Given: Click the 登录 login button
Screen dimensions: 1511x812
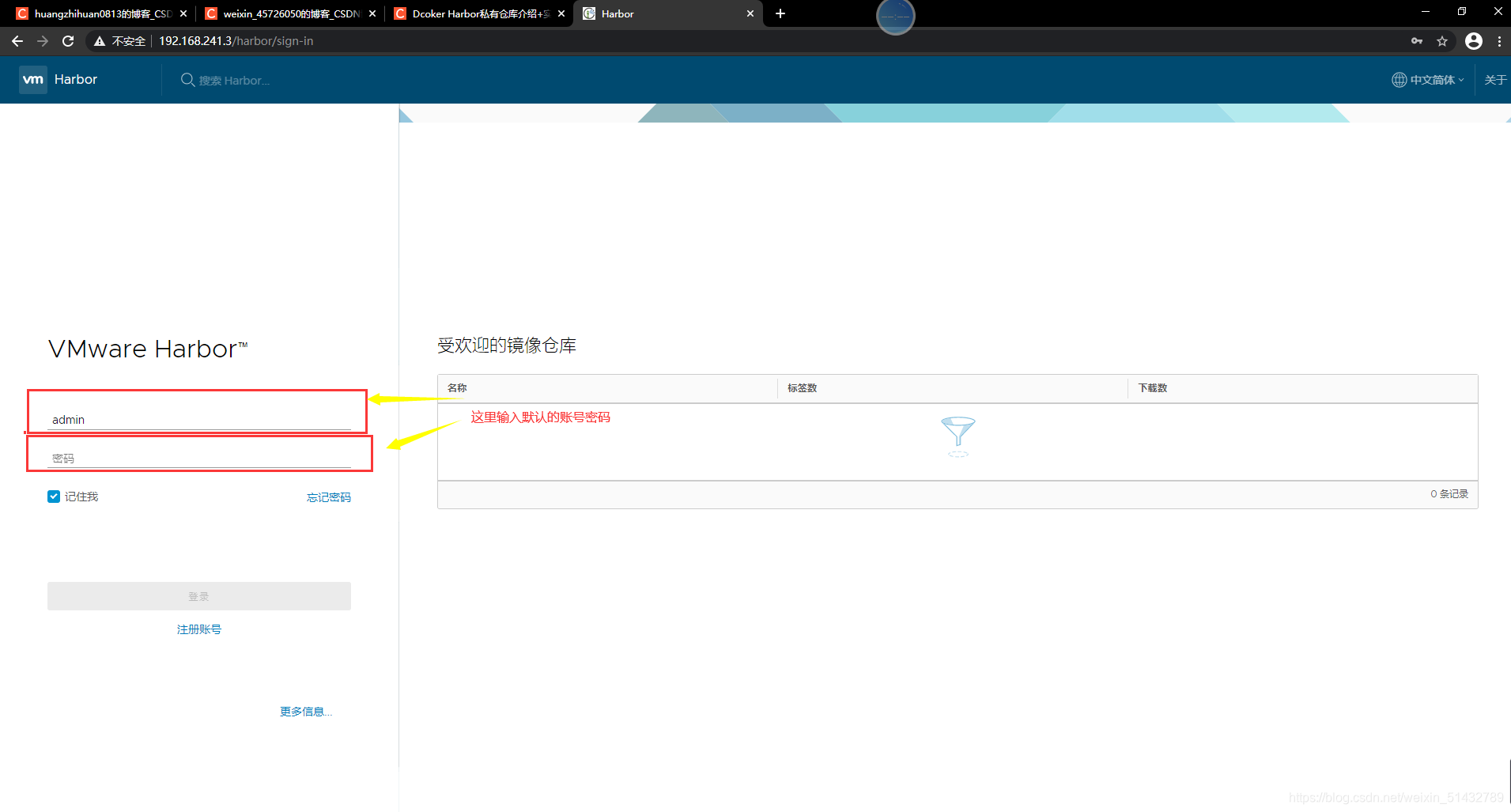Looking at the screenshot, I should (x=199, y=596).
